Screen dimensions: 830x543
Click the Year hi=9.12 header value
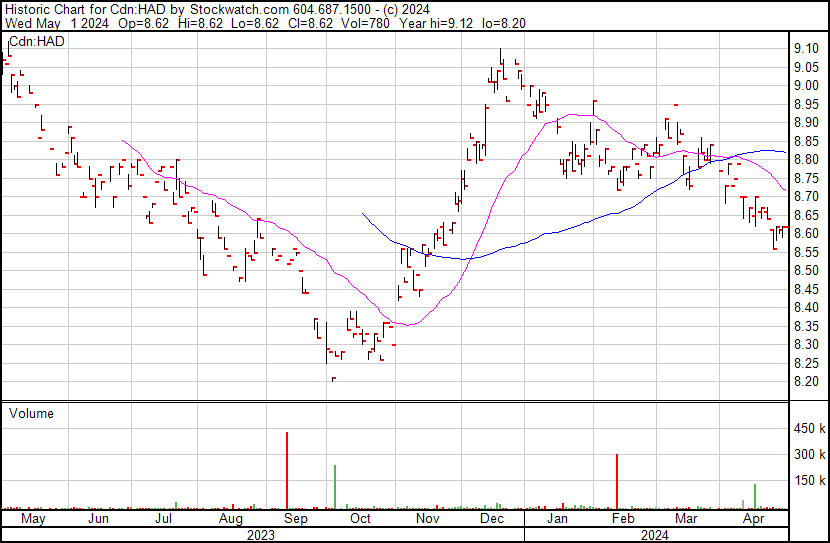coord(436,23)
